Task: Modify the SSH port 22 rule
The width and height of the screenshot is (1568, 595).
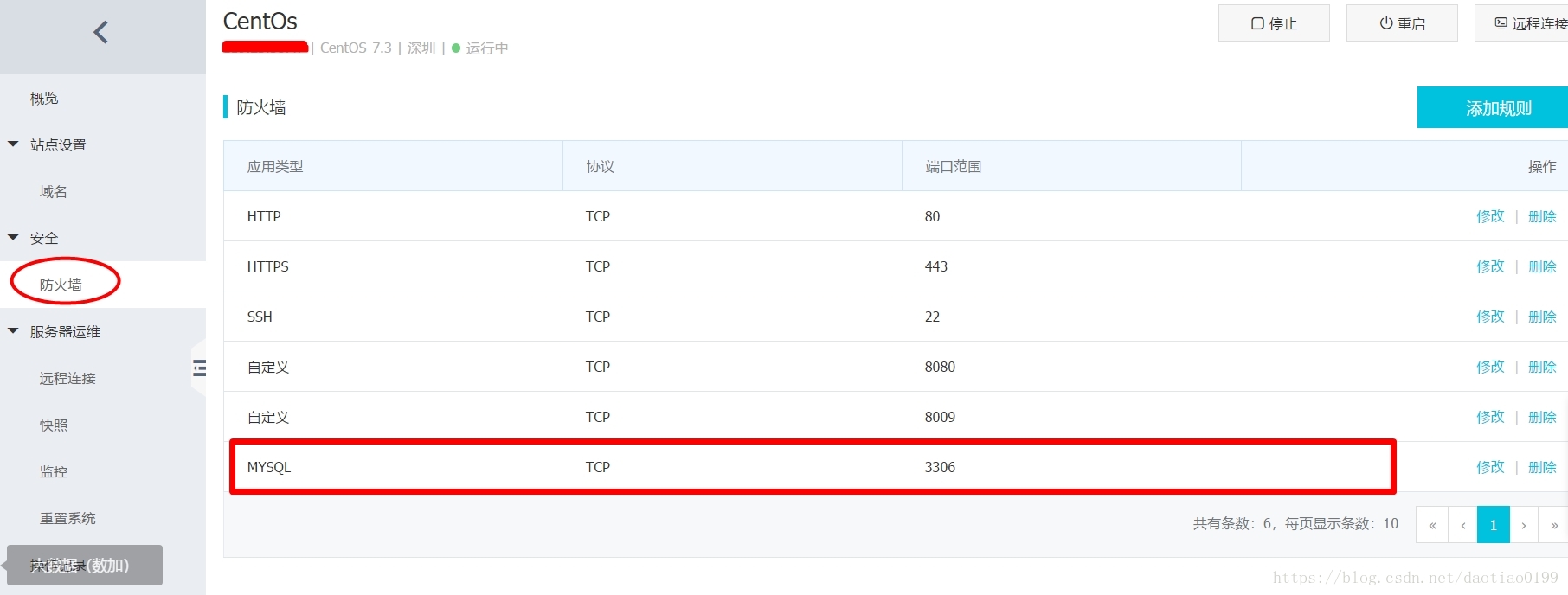Action: point(1490,317)
